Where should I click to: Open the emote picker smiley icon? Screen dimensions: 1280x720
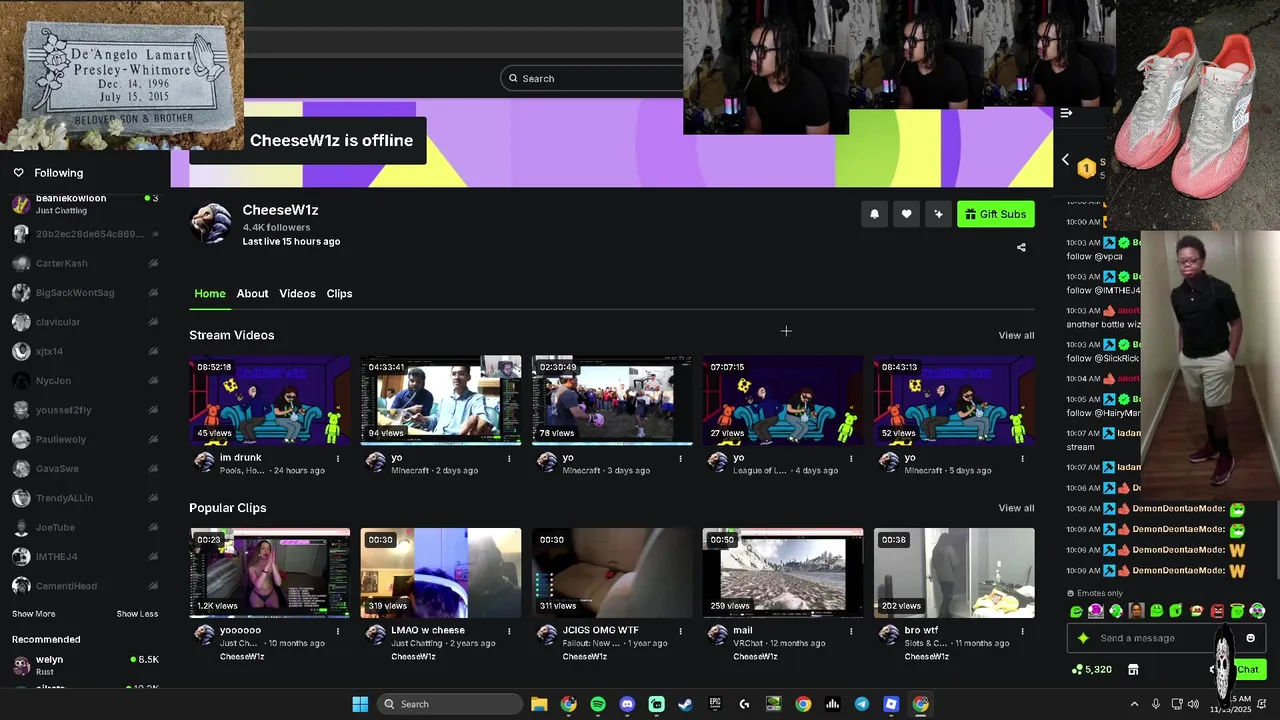[1250, 638]
